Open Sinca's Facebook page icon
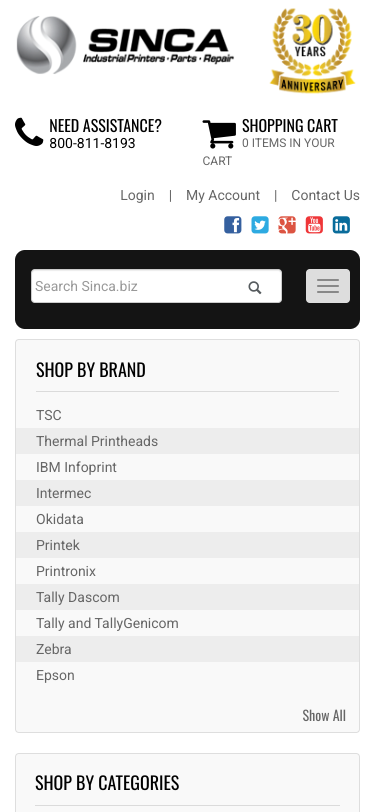This screenshot has width=375, height=812. (233, 225)
